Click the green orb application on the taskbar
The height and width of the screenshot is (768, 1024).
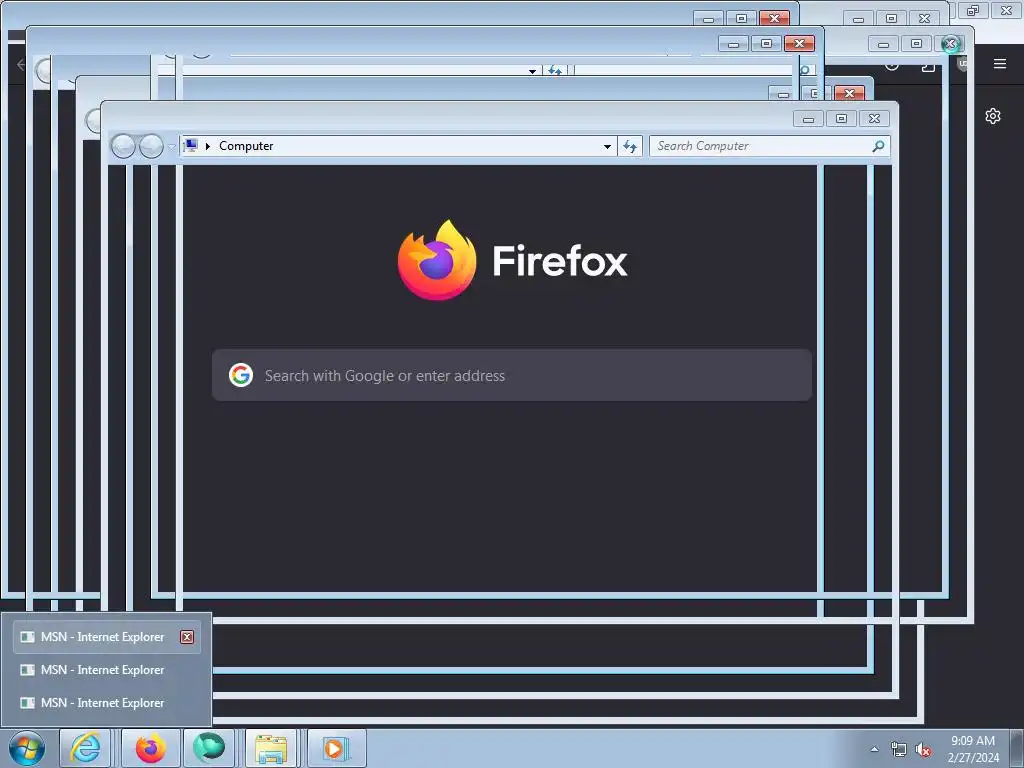tap(209, 748)
